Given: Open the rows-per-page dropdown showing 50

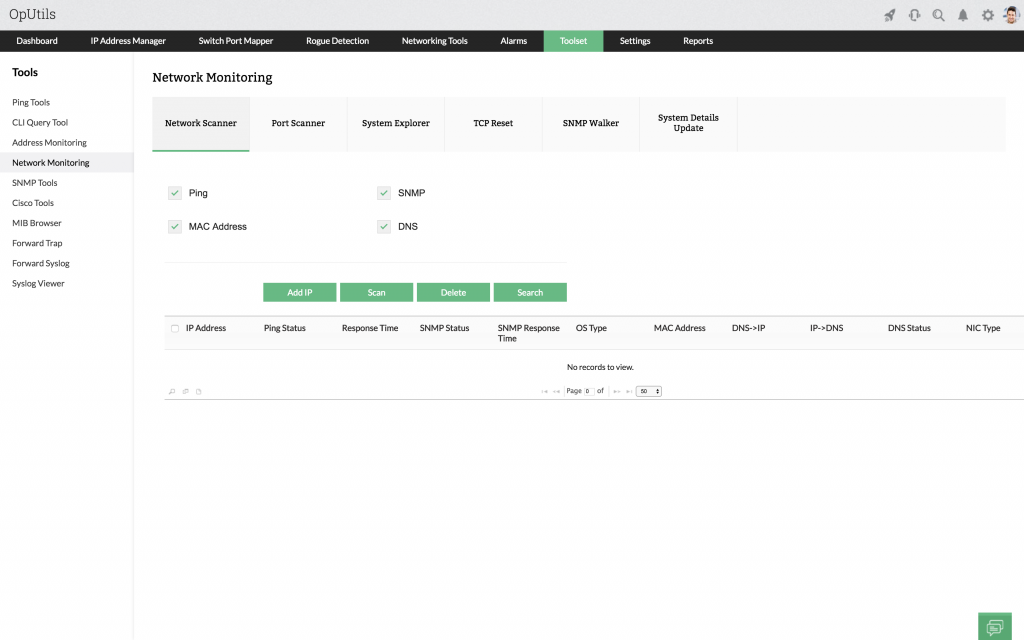Looking at the screenshot, I should (x=649, y=391).
